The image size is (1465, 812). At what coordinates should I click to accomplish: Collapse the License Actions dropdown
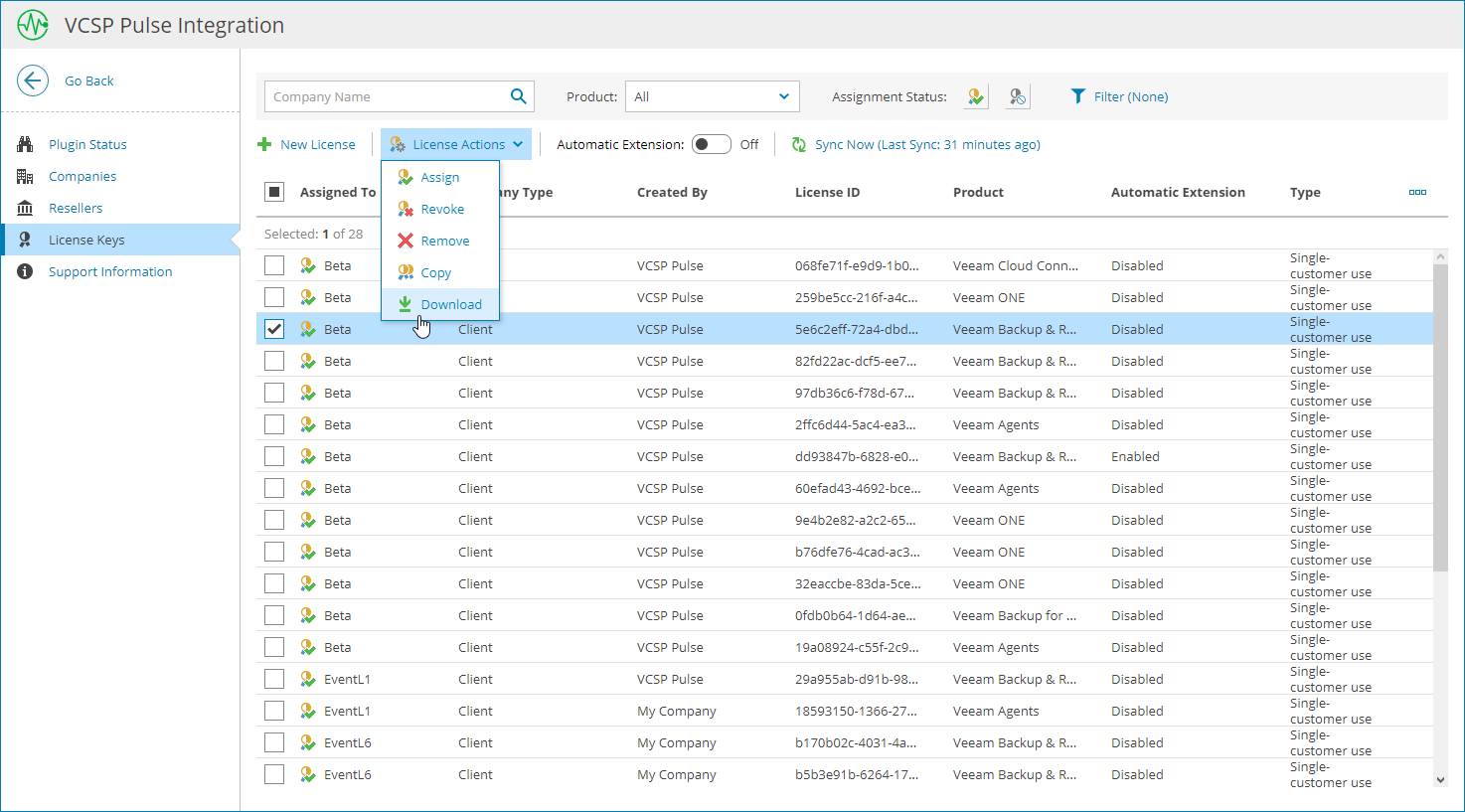(456, 144)
